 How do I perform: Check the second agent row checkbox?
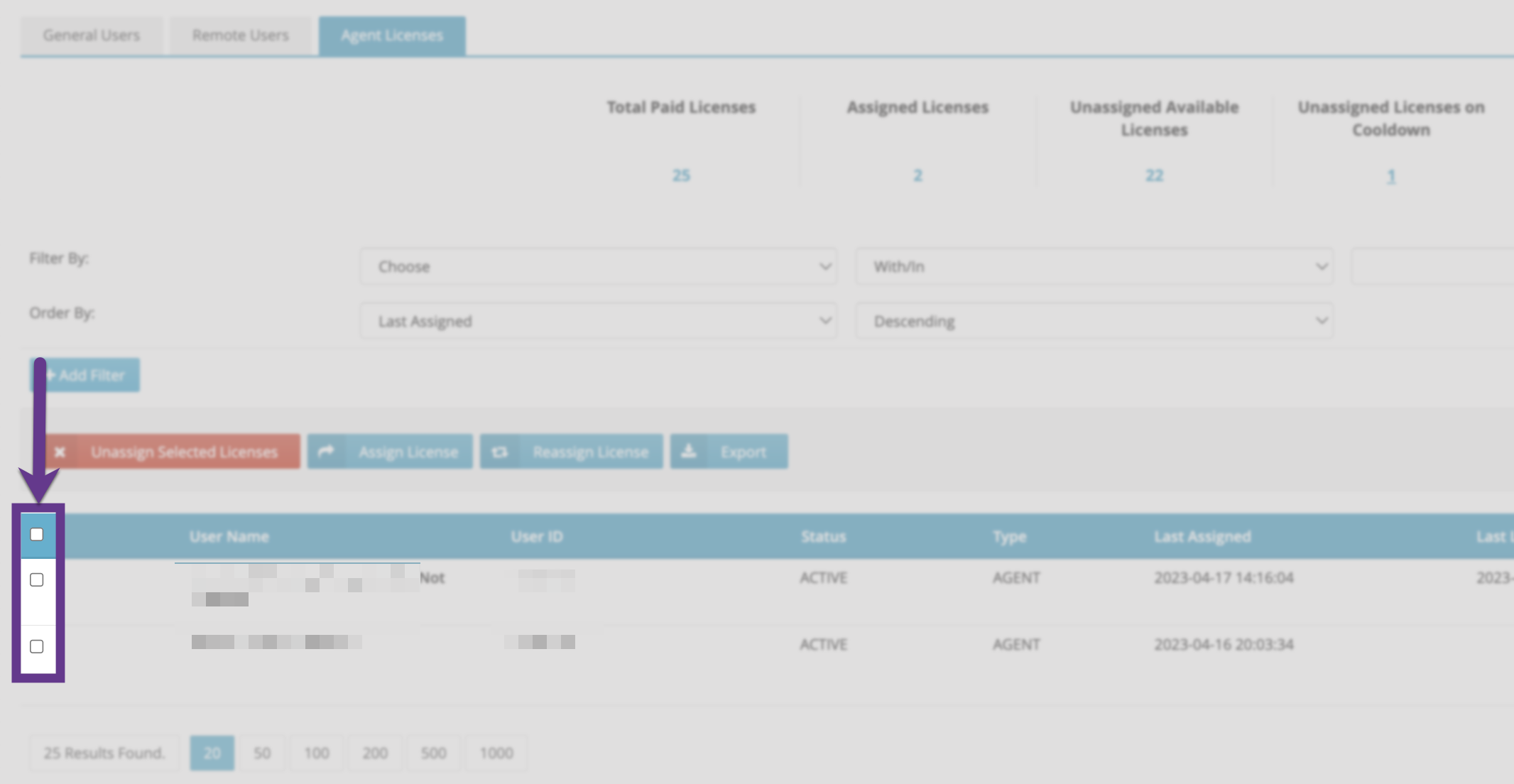[37, 646]
